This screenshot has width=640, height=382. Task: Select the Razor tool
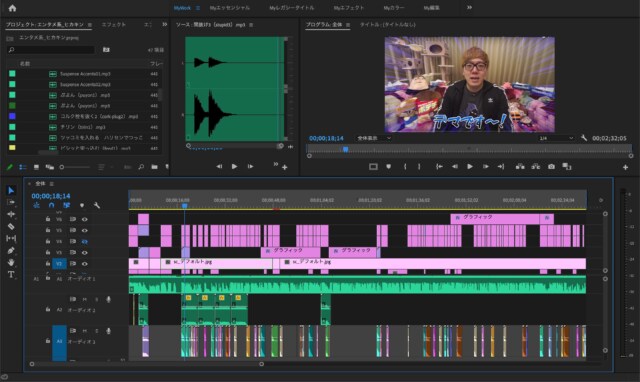click(x=11, y=226)
